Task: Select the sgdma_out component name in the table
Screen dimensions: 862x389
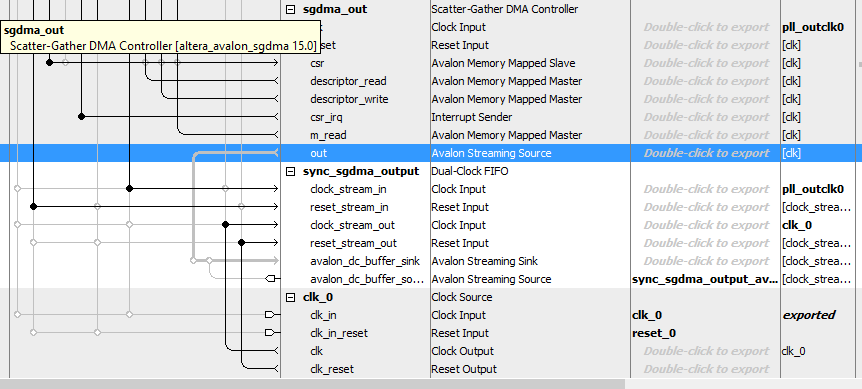Action: click(335, 9)
